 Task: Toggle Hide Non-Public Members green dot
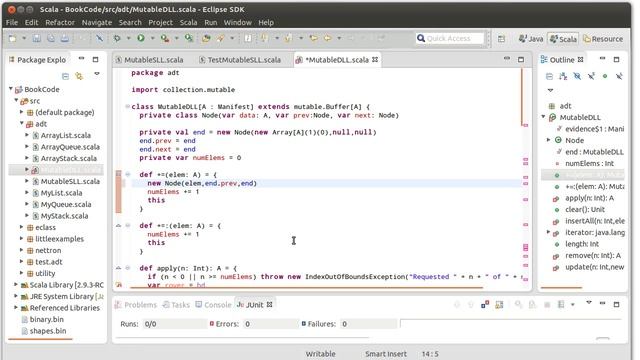coord(605,76)
